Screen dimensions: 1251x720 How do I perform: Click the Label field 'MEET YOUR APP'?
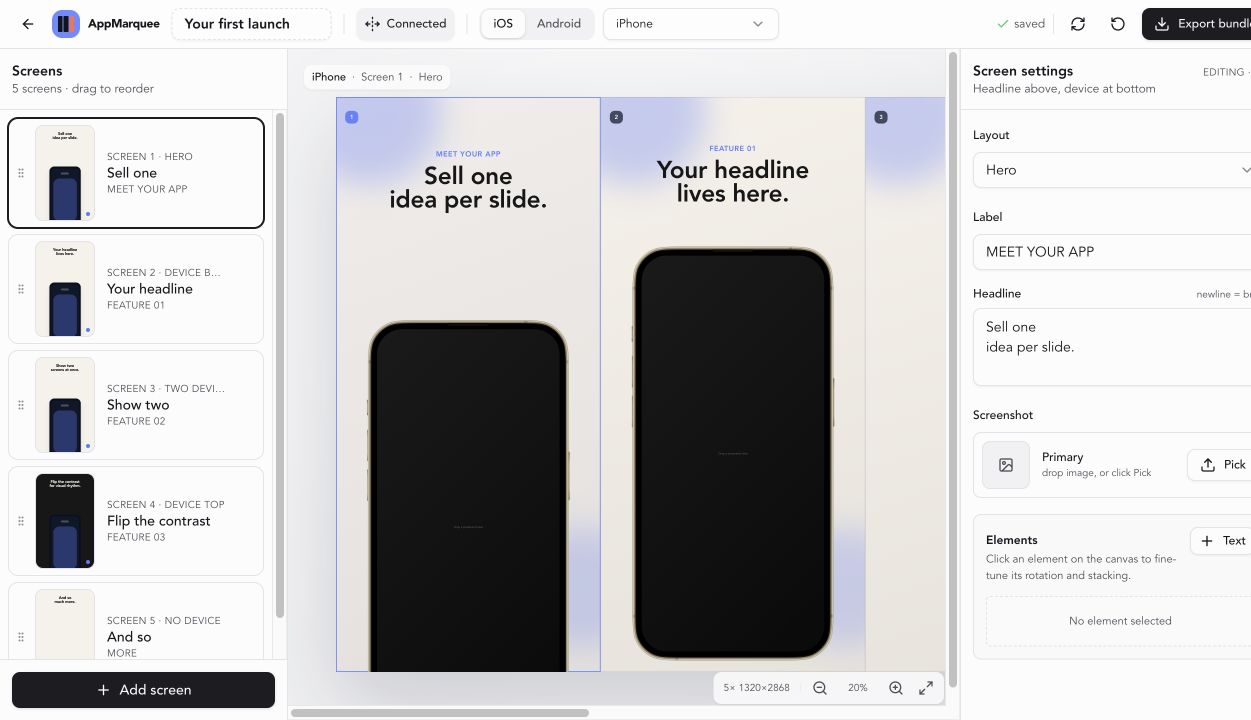pyautogui.click(x=1112, y=252)
